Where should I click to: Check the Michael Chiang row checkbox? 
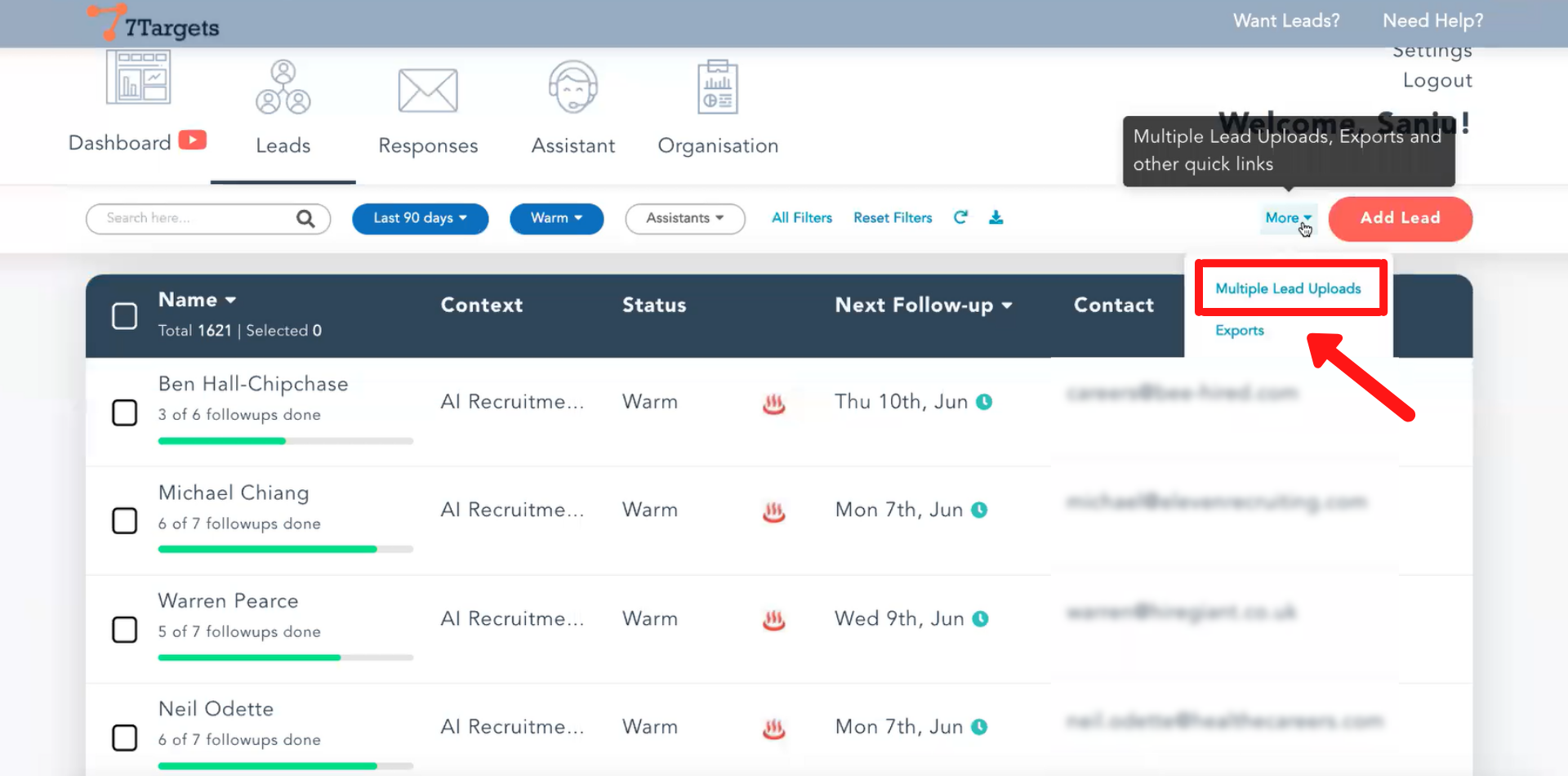[x=124, y=520]
